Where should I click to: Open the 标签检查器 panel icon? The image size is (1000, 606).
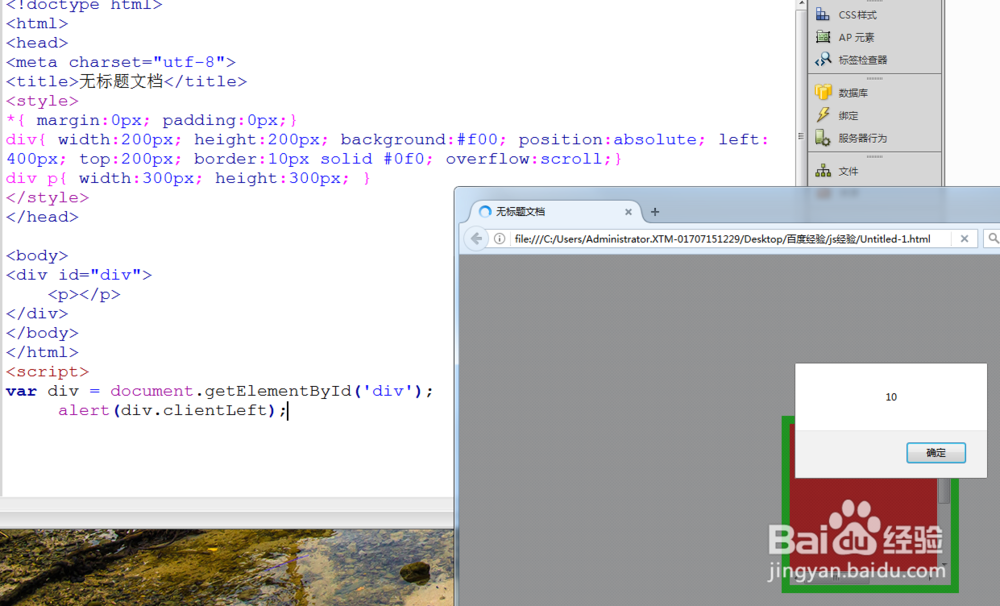point(823,59)
